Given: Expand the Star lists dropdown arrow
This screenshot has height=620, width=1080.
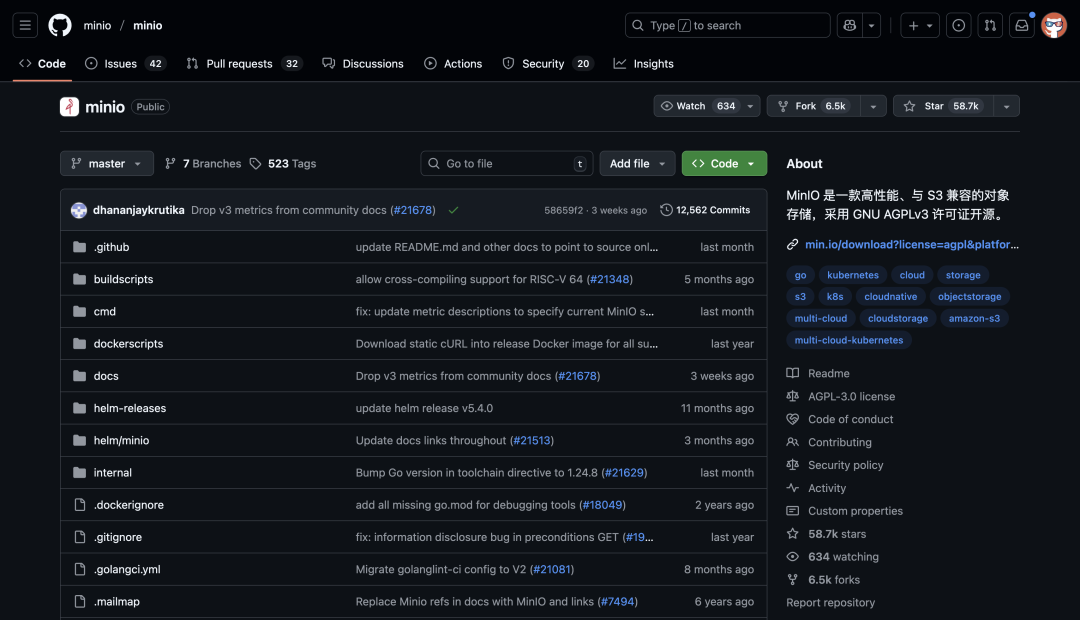Looking at the screenshot, I should (x=1006, y=106).
